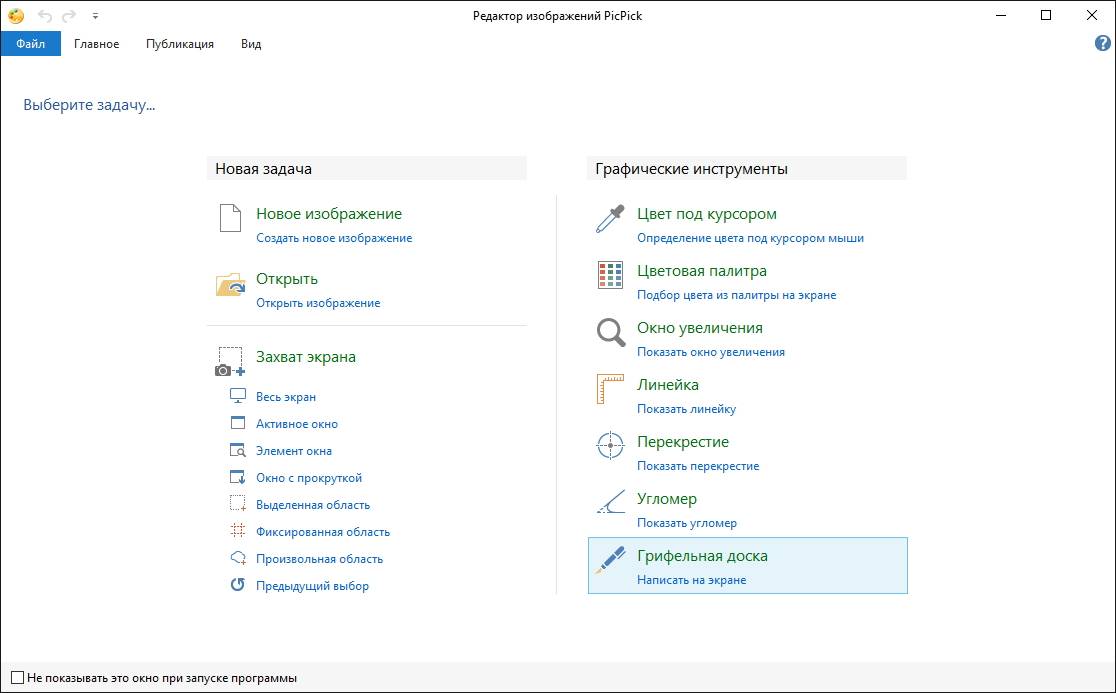This screenshot has height=693, width=1116.
Task: Click the Показать угломер link
Action: pyautogui.click(x=687, y=522)
